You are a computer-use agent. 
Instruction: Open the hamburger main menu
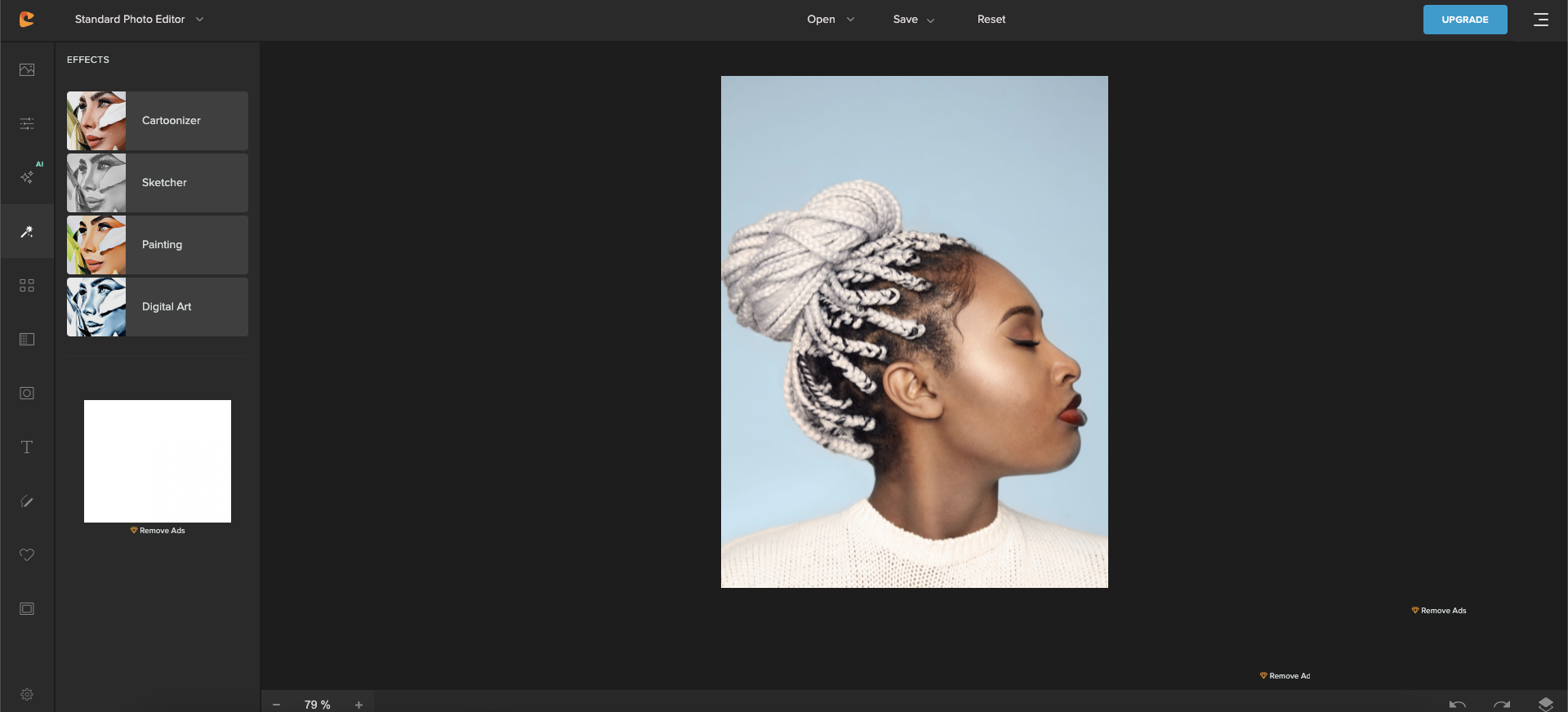tap(1541, 20)
